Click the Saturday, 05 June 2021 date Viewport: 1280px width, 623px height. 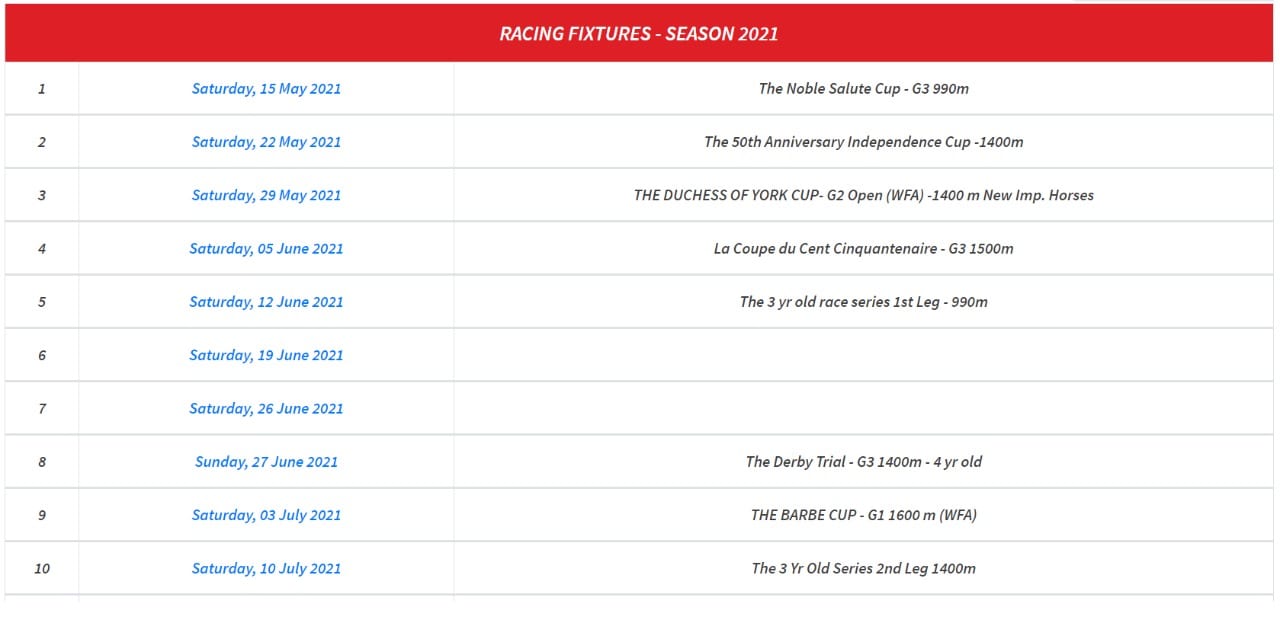click(266, 249)
